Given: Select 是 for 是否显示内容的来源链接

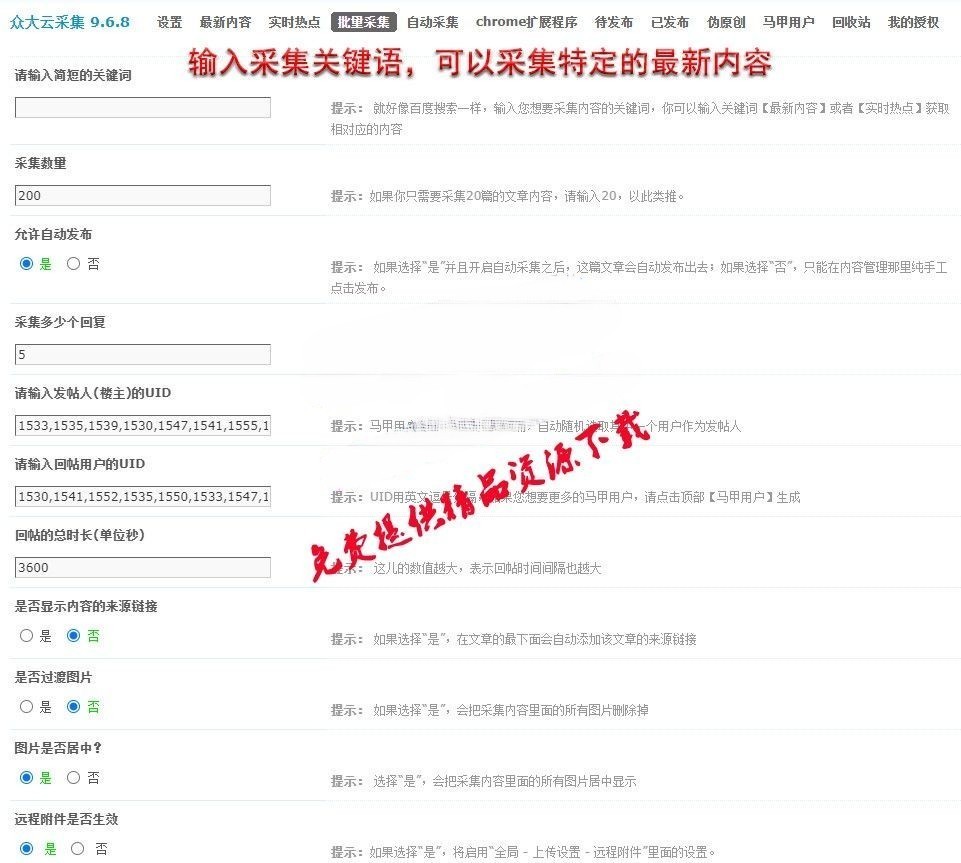Looking at the screenshot, I should tap(27, 635).
